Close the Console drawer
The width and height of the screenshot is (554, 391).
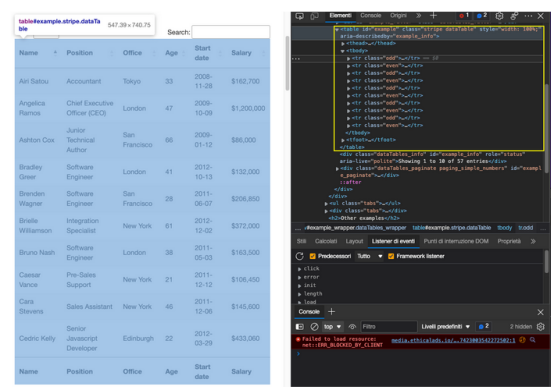pyautogui.click(x=540, y=312)
